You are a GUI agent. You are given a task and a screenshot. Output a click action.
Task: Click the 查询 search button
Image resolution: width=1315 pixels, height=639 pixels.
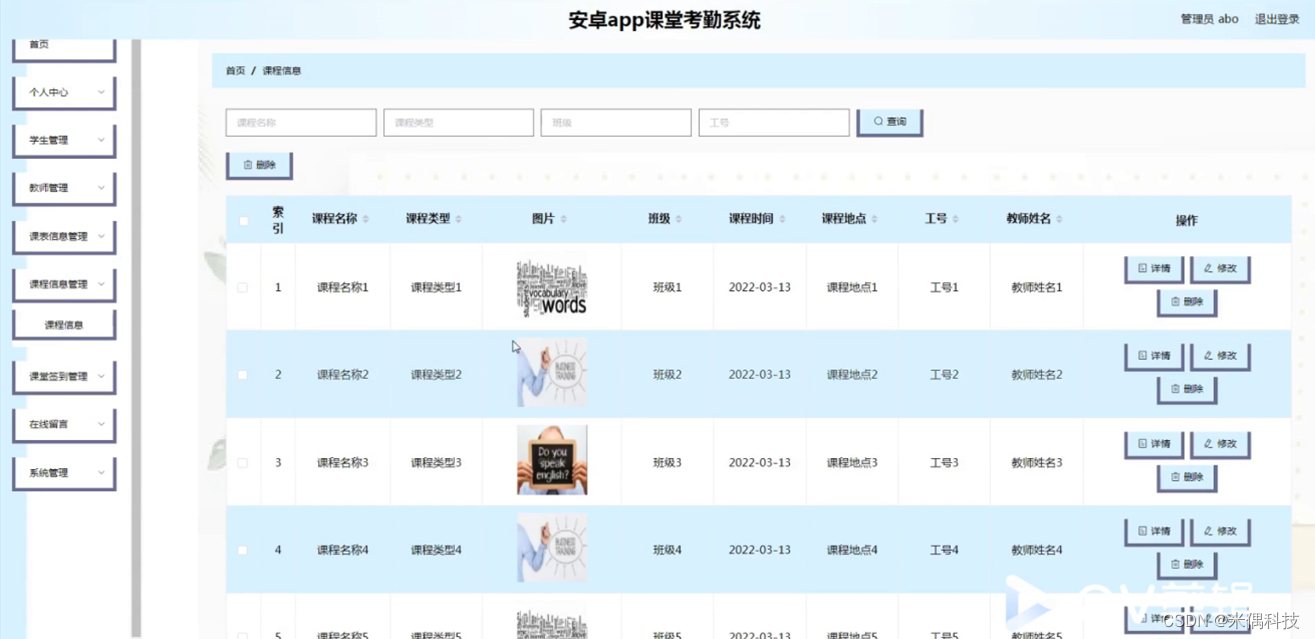889,122
